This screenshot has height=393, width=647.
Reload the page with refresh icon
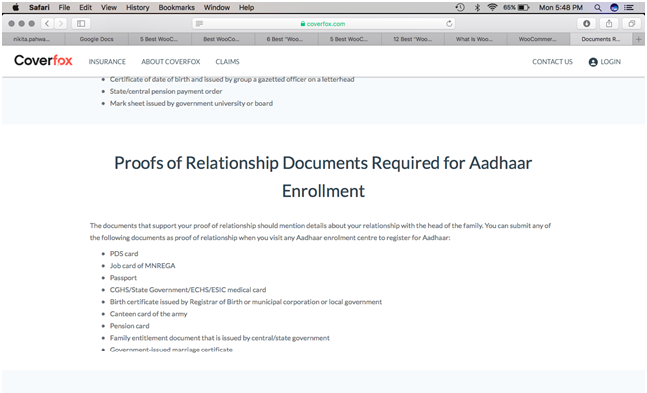coord(449,24)
